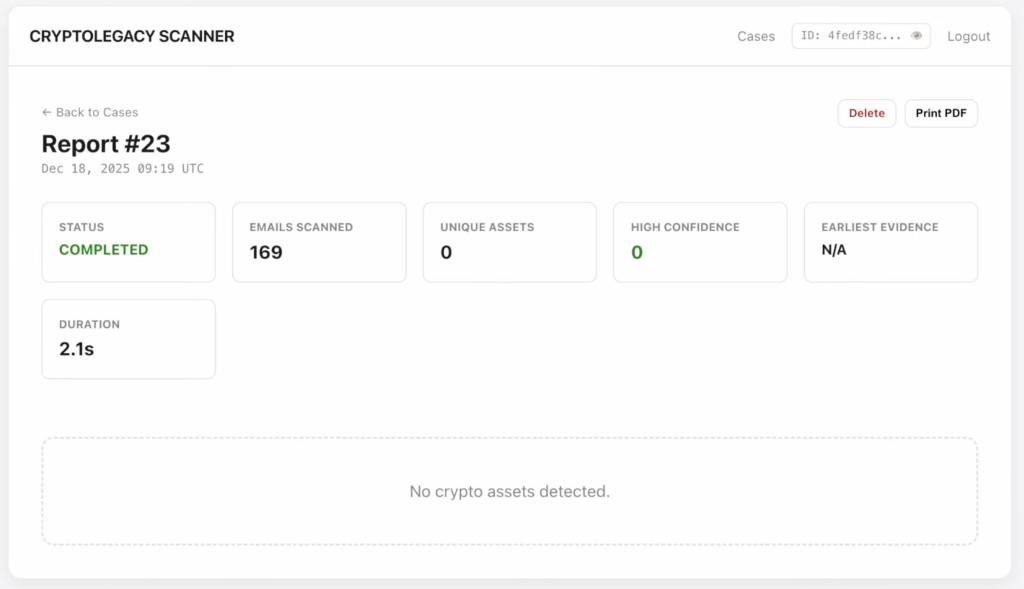Click the CRYPTOLEGACY SCANNER logo

[131, 35]
